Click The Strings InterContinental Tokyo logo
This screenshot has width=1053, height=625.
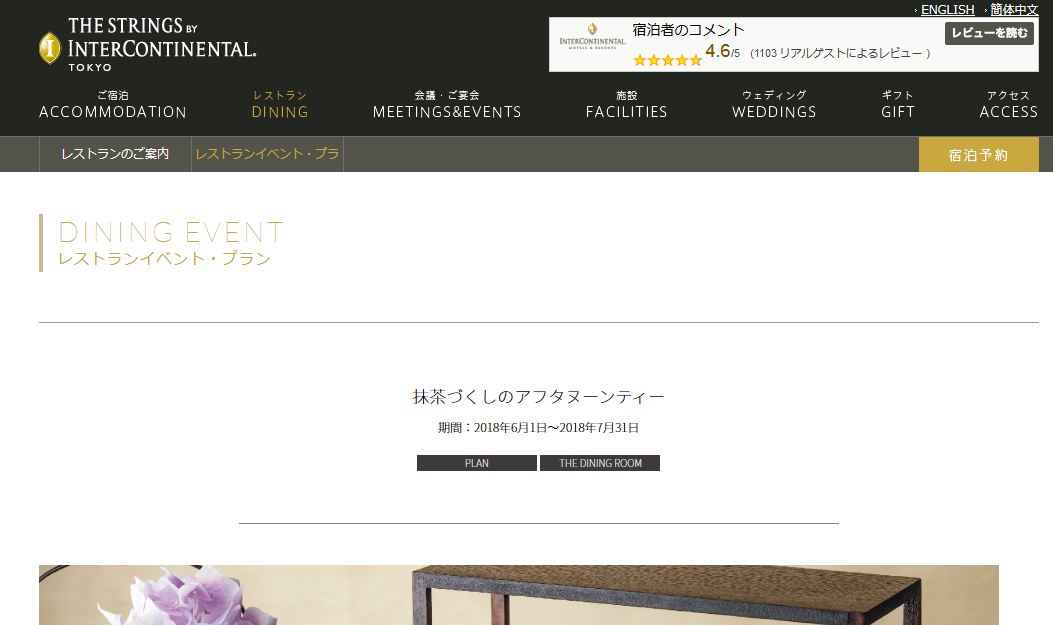(148, 44)
